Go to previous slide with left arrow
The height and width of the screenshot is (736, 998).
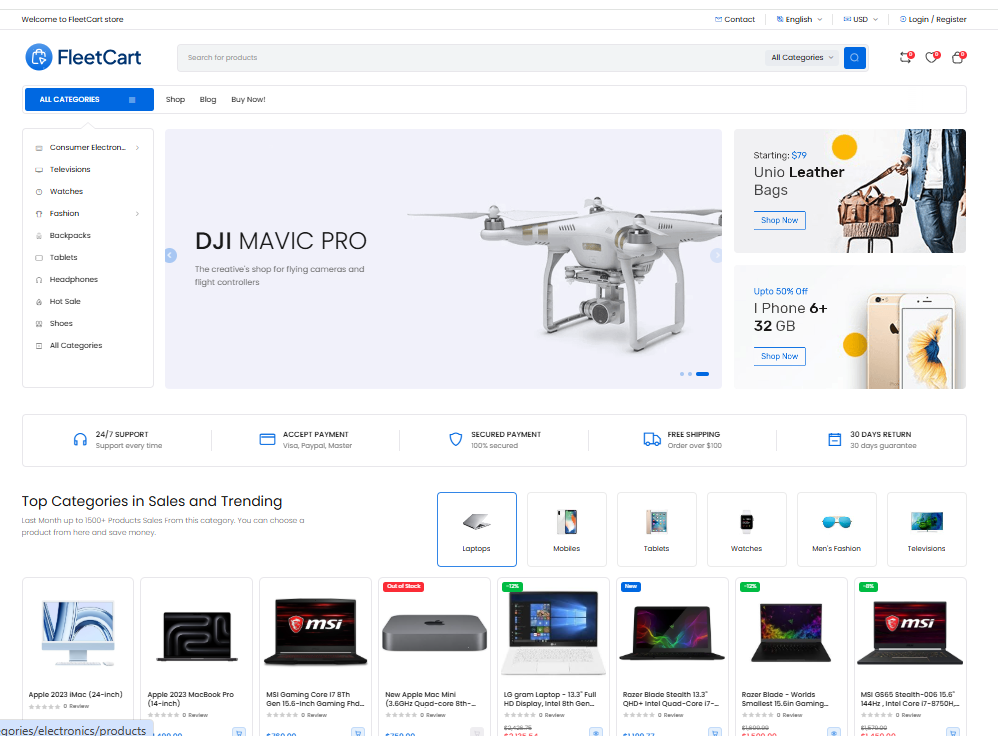click(170, 256)
